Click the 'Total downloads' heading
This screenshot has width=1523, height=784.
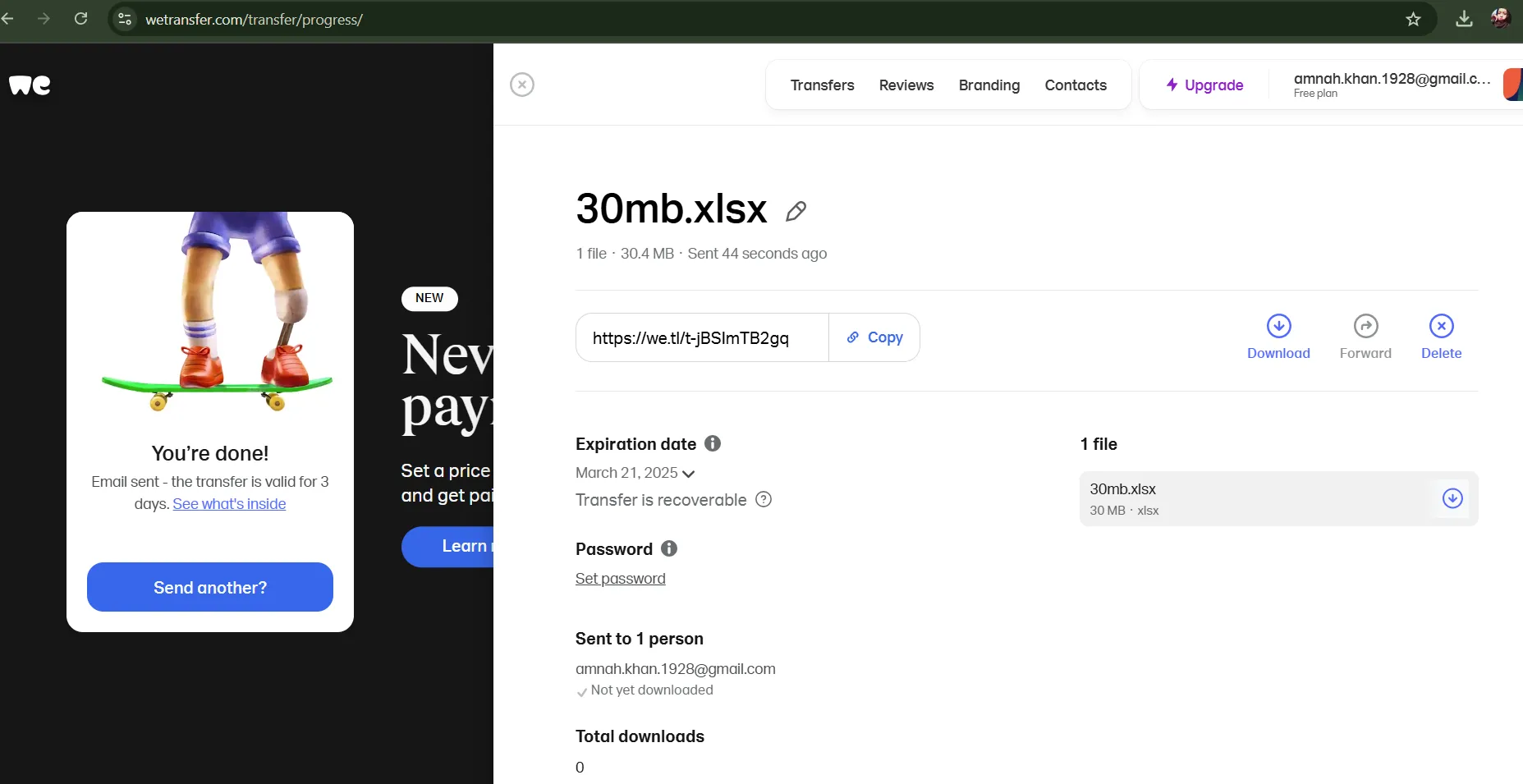640,736
